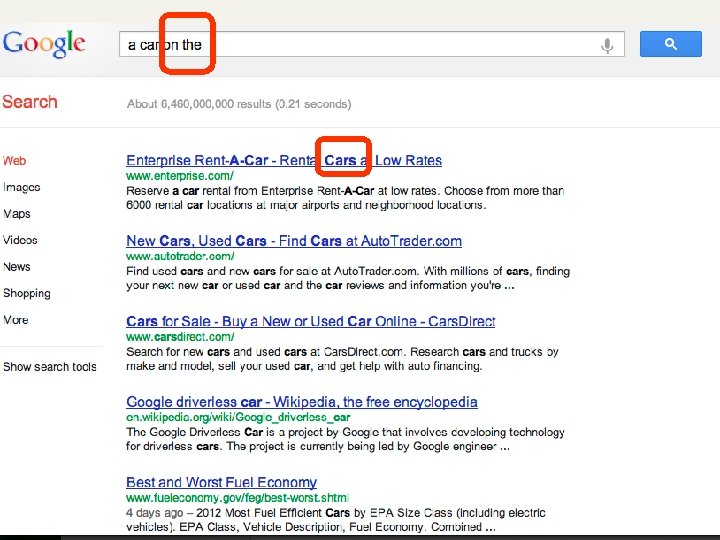This screenshot has height=540, width=720.
Task: Click en.wikipedia.org/wiki/Google_driverless_car URL
Action: (x=238, y=417)
